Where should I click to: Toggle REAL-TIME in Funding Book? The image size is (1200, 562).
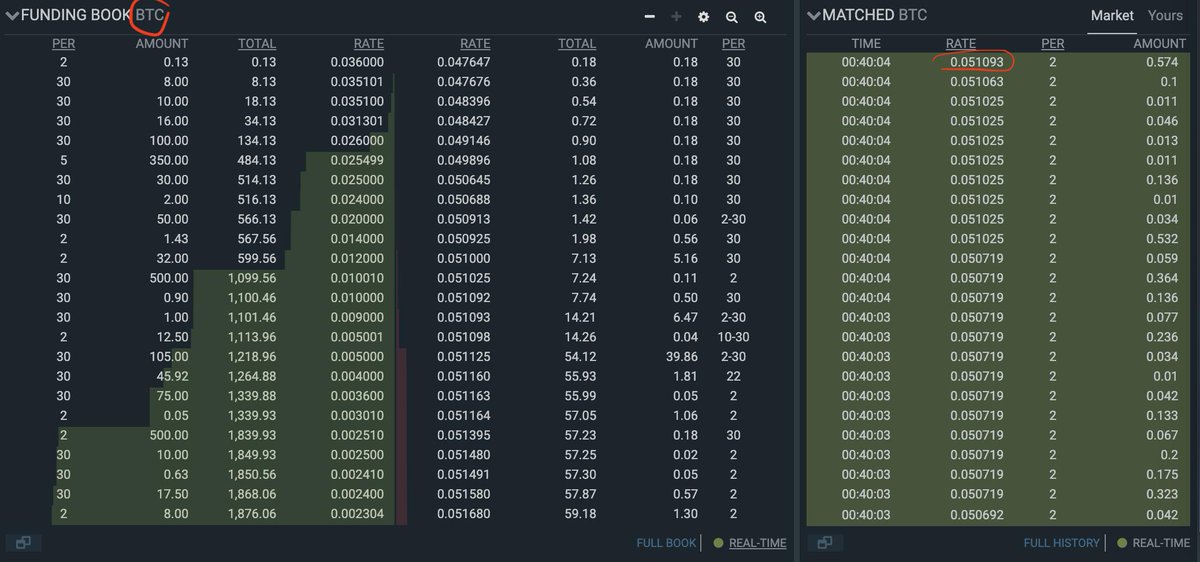tap(757, 543)
